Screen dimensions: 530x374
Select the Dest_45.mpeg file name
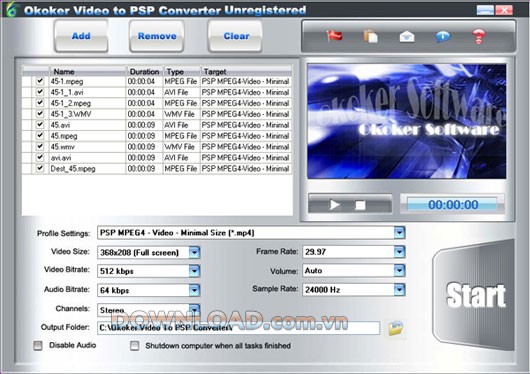coord(73,168)
